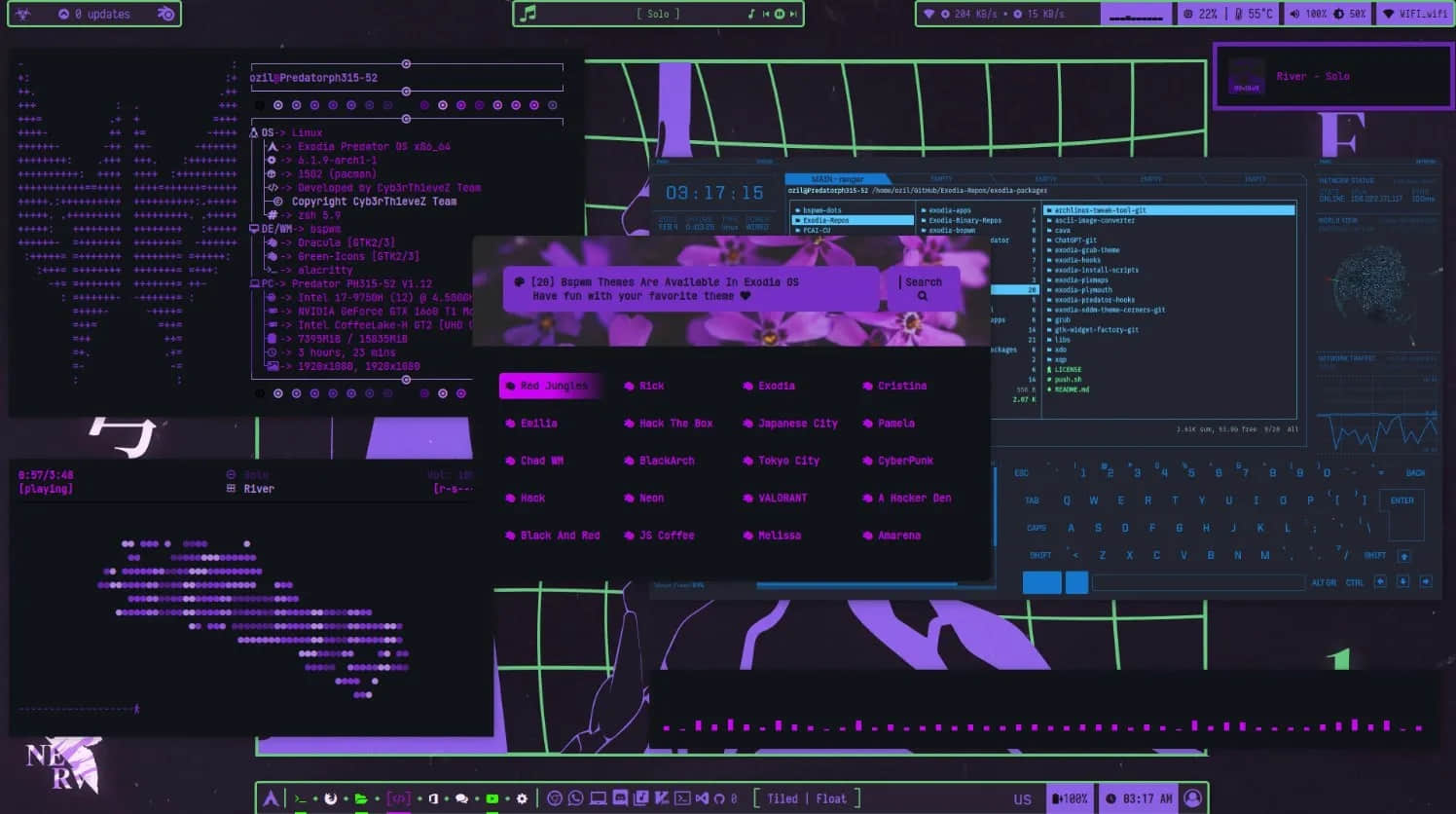Viewport: 1456px width, 814px height.
Task: Adjust the volume 100% module
Action: coord(1308,14)
